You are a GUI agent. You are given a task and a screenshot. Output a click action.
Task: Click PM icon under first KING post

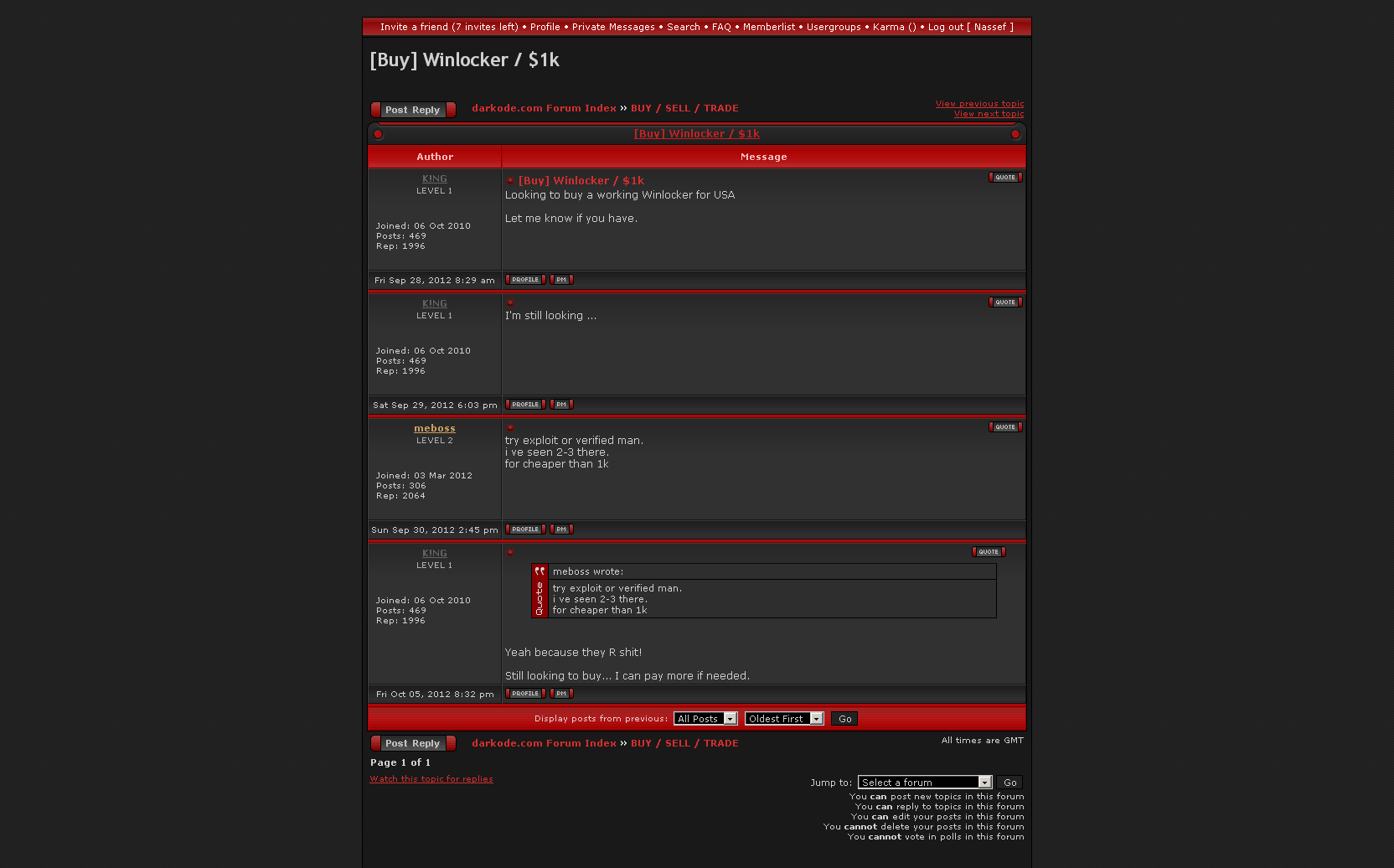click(561, 280)
